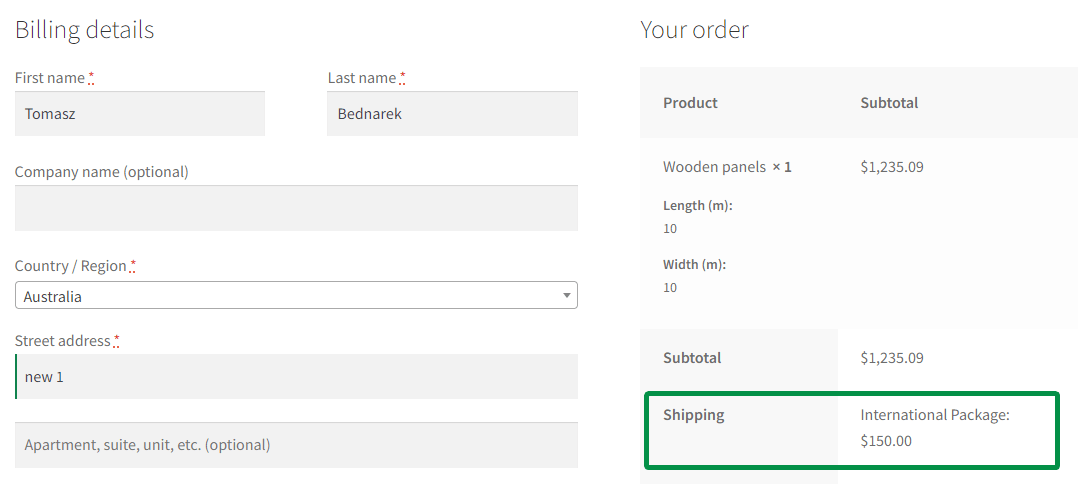
Task: Click the First name label
Action: click(50, 78)
